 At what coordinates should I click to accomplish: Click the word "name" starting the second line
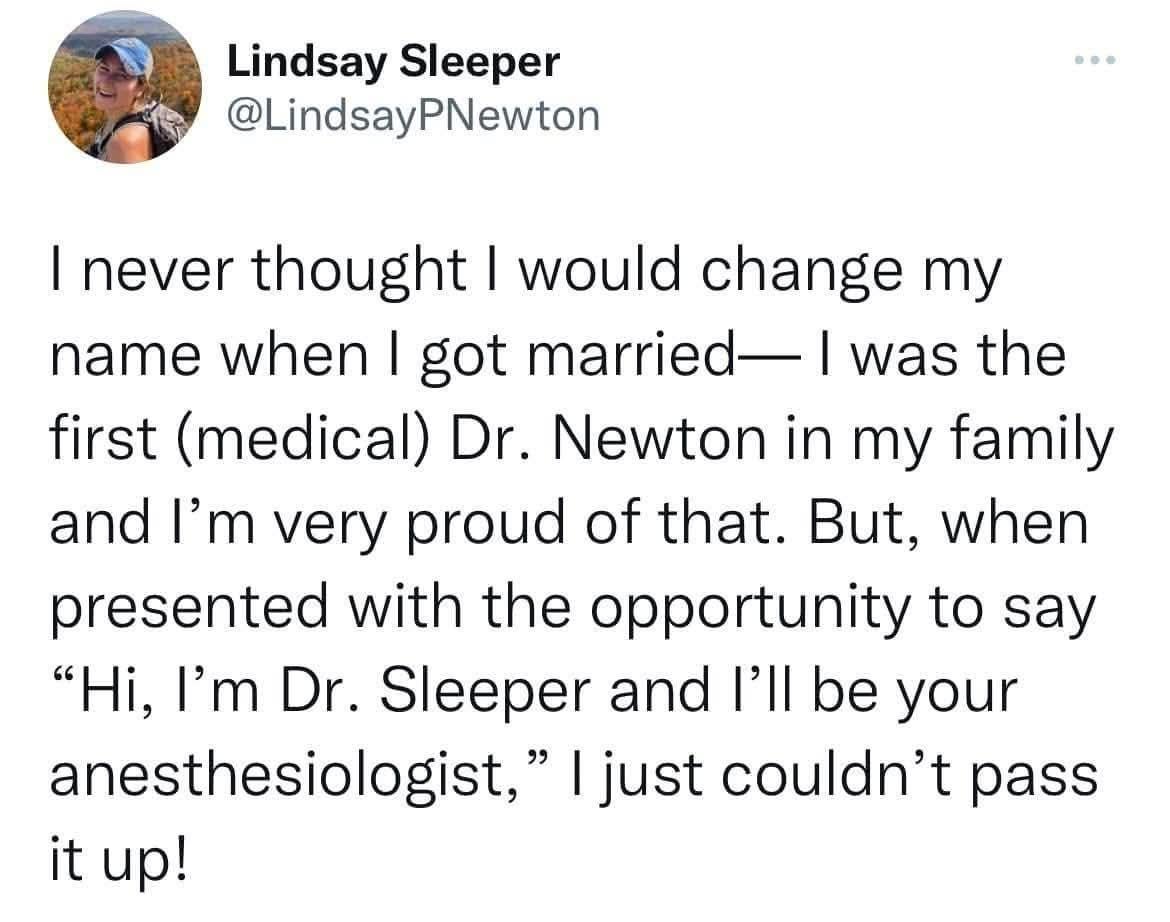pos(117,358)
